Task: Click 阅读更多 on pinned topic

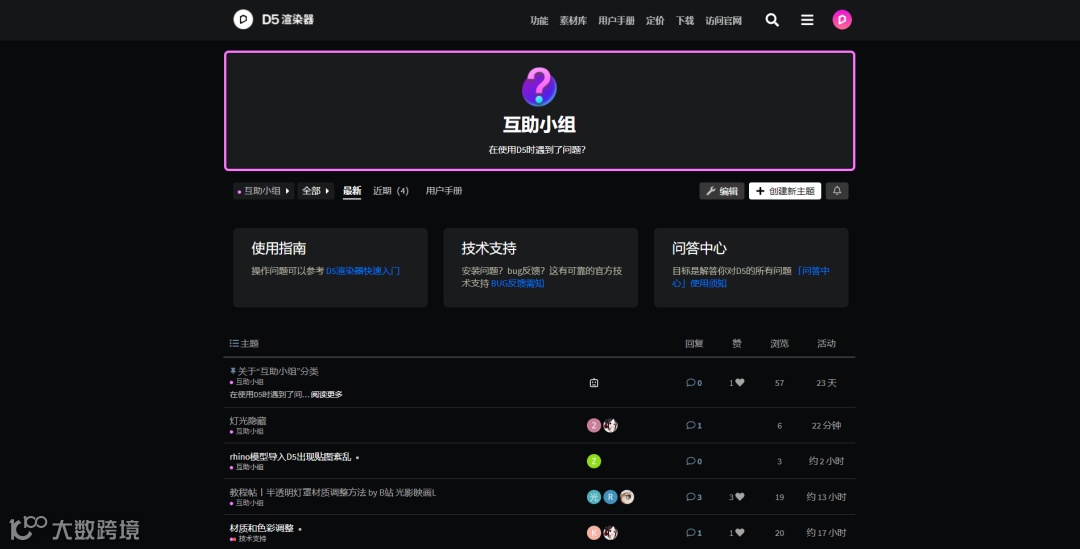Action: (x=326, y=395)
